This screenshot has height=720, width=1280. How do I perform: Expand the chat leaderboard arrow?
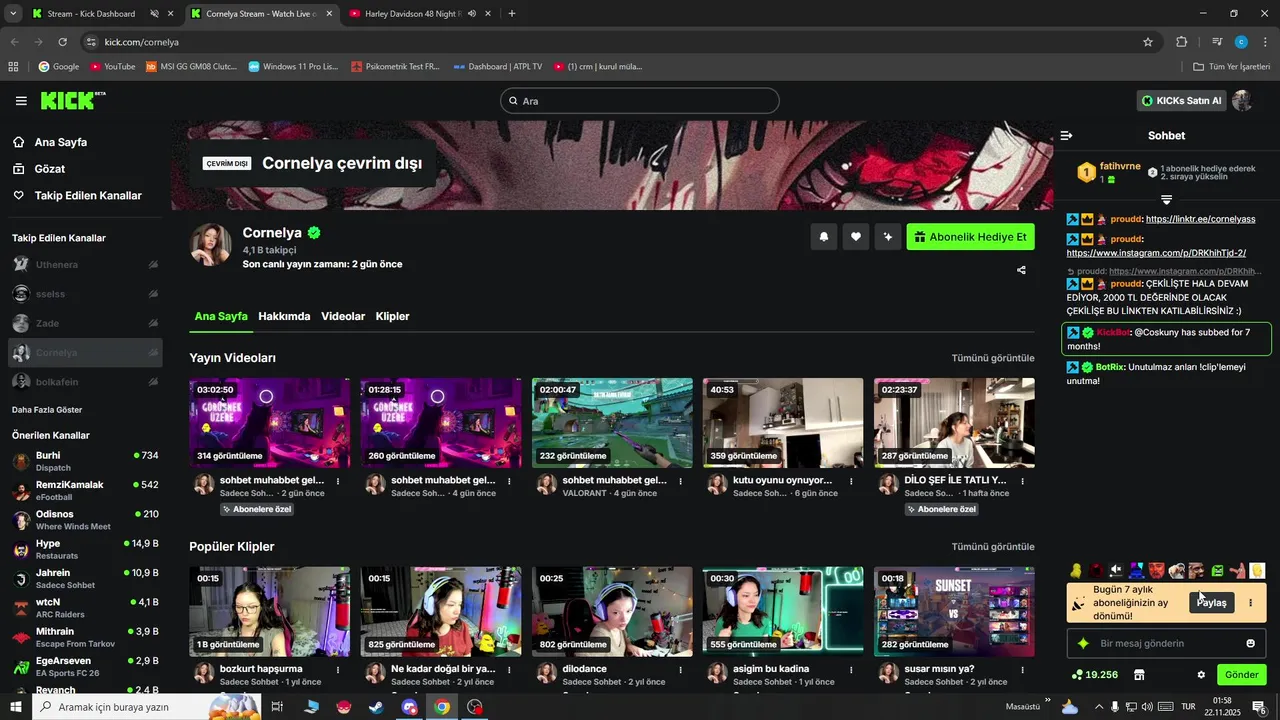[1166, 200]
